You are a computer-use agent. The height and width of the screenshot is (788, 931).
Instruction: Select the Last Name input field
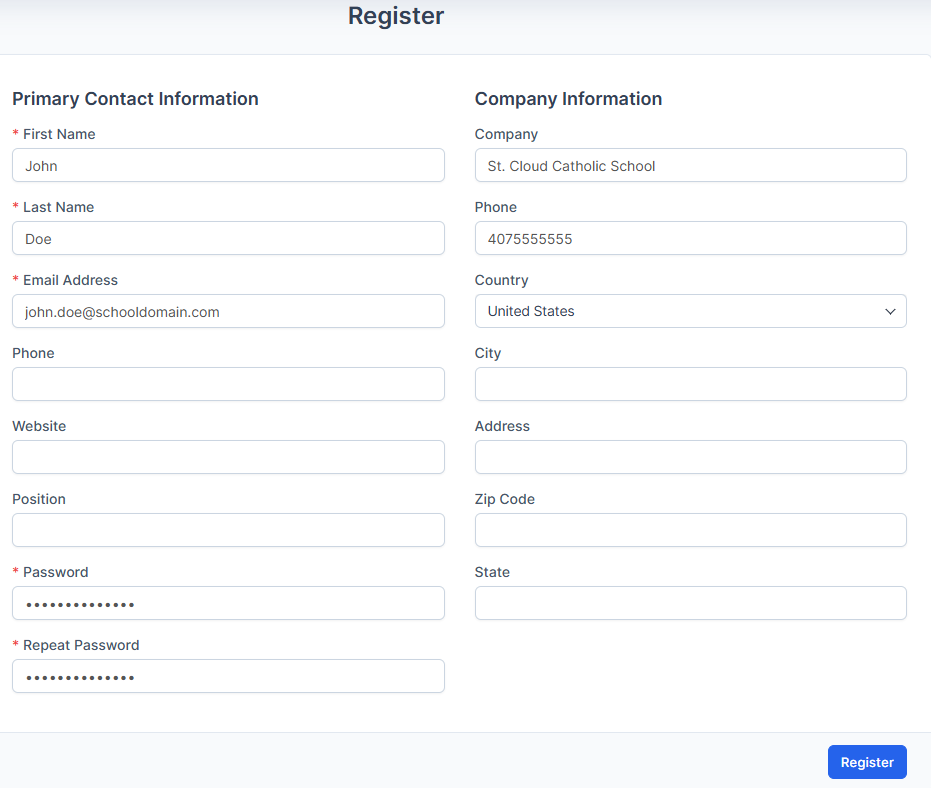point(228,238)
